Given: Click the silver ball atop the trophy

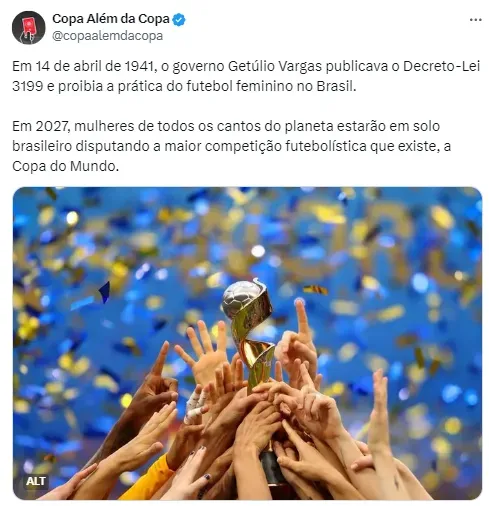Looking at the screenshot, I should [239, 298].
